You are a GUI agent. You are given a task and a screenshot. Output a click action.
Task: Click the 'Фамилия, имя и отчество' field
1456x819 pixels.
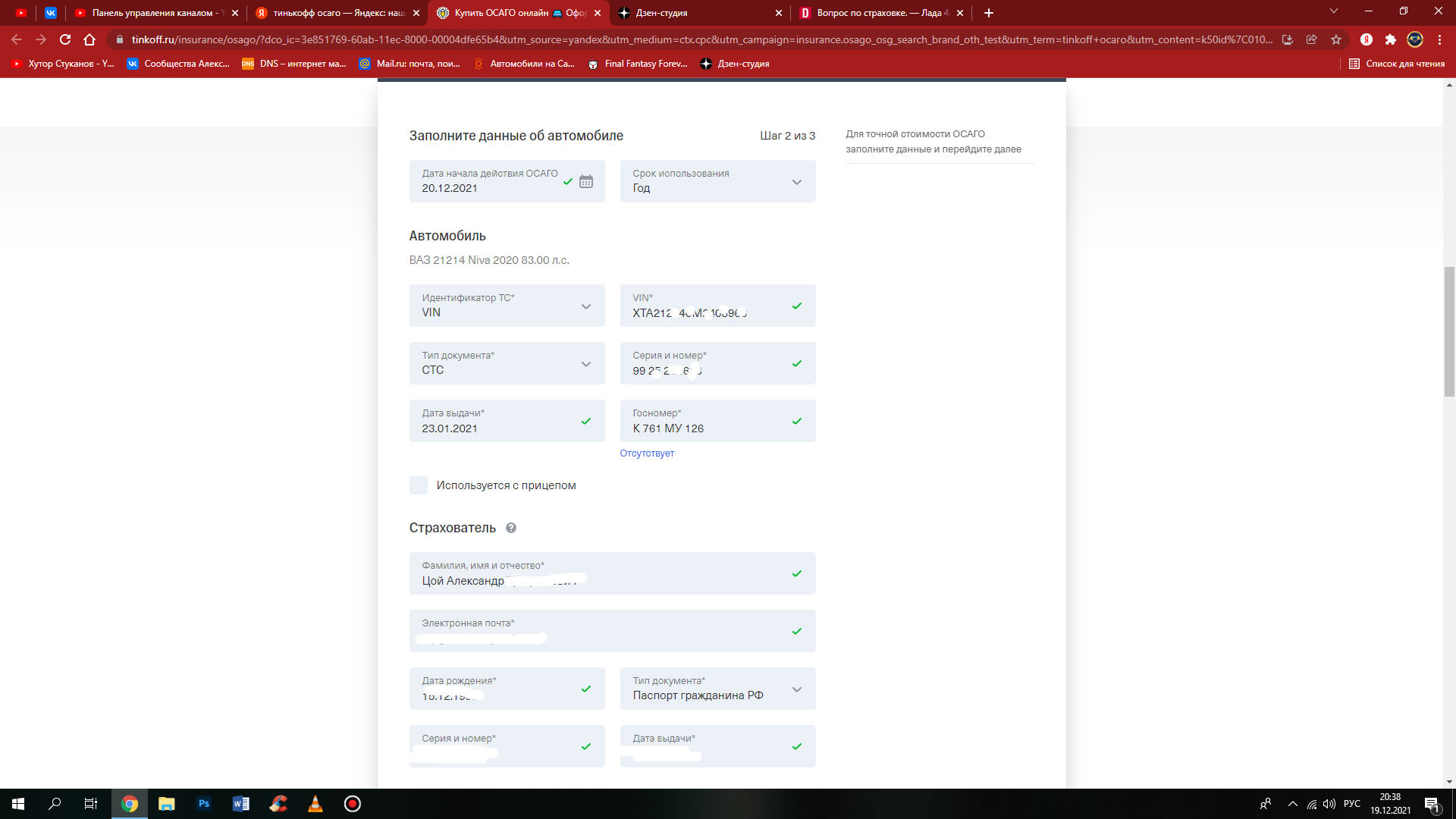(612, 573)
